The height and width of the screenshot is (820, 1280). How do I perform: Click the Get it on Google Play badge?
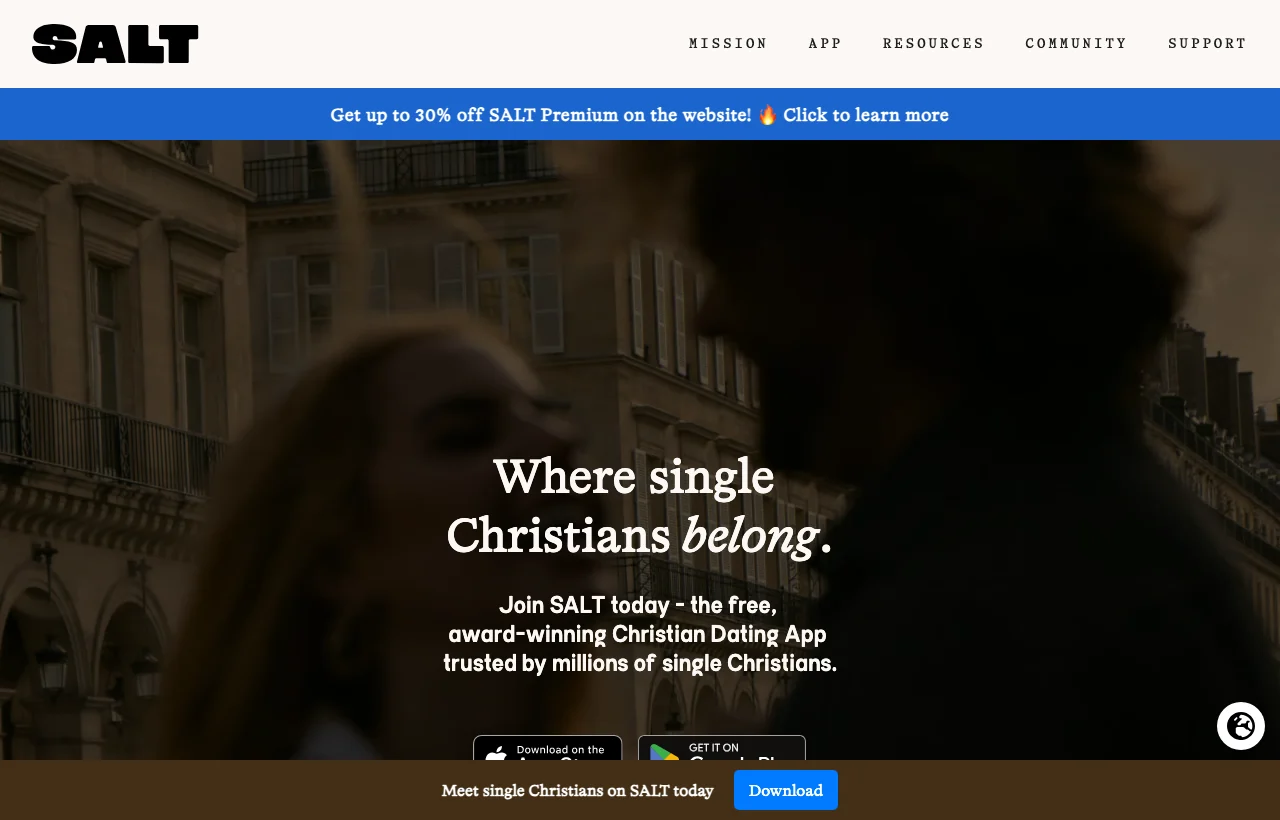pos(722,748)
